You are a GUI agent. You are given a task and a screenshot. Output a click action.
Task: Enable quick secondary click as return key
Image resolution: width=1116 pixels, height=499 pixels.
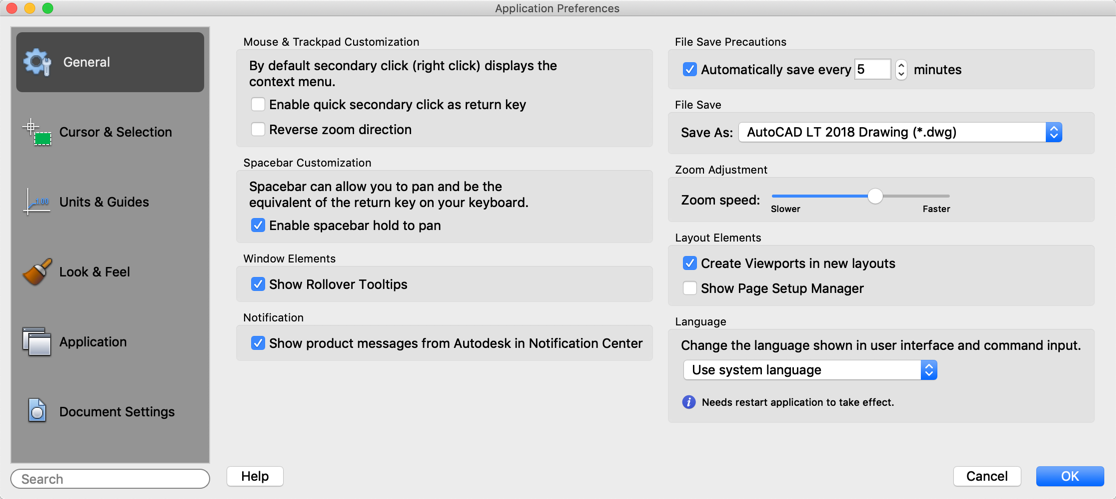click(x=258, y=104)
